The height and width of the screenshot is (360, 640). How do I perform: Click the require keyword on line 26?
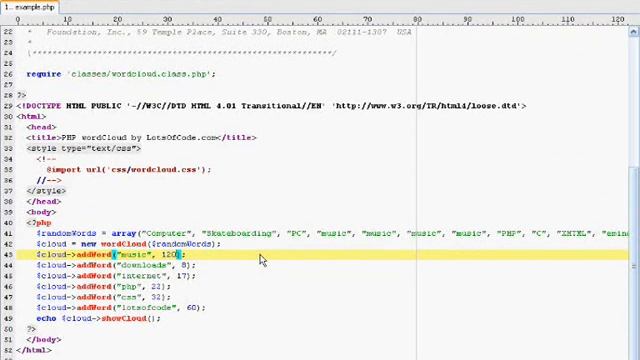44,74
